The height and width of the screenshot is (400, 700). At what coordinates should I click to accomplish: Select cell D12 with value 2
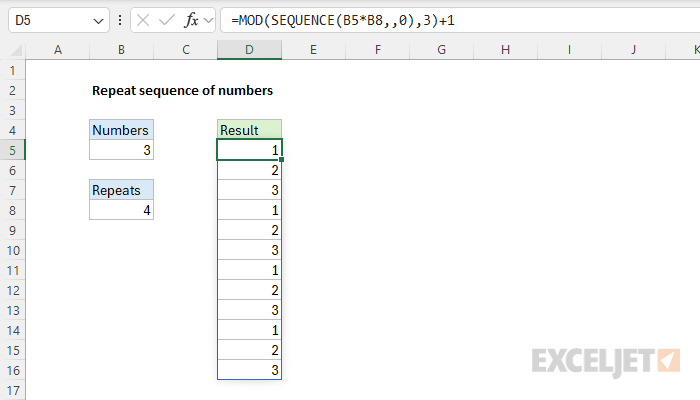(x=249, y=290)
